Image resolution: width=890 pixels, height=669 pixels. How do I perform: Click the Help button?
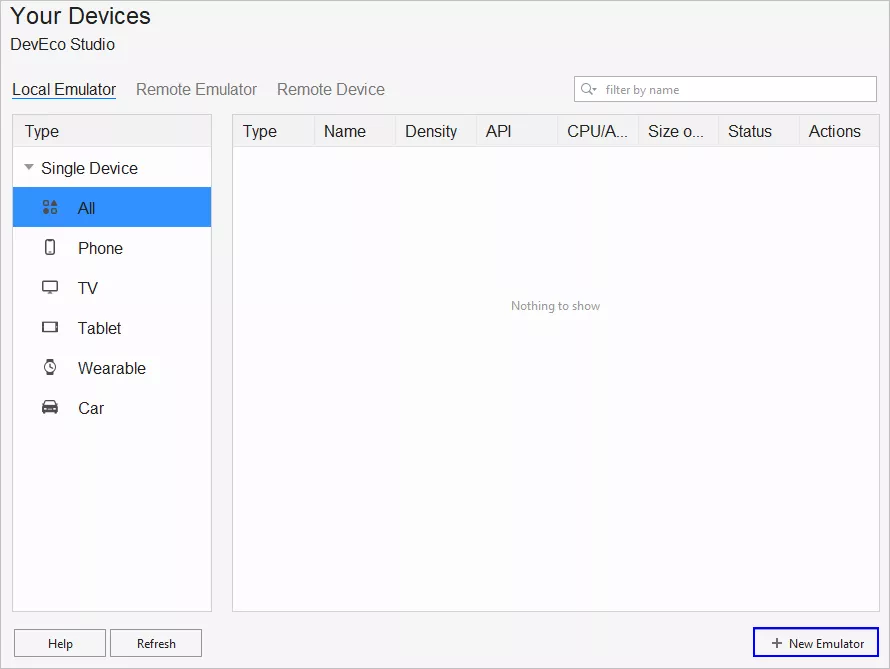click(60, 643)
